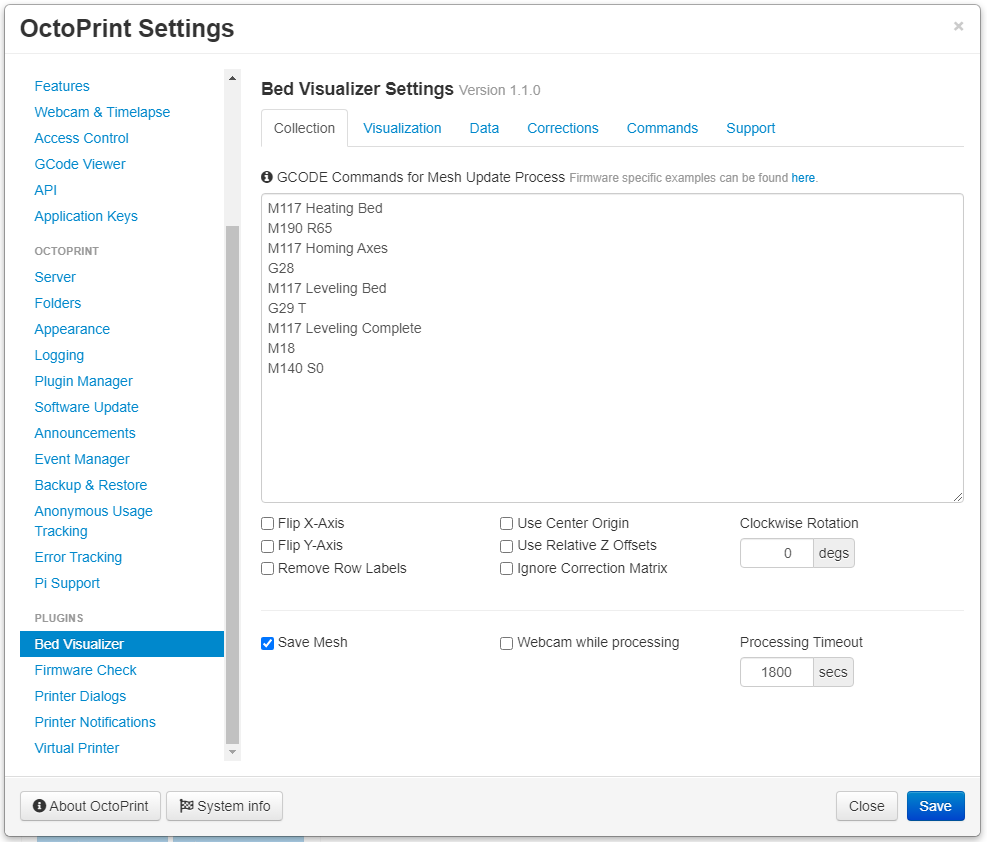Viewport: 987px width, 842px height.
Task: Go to Printer Dialogs settings
Action: click(80, 696)
